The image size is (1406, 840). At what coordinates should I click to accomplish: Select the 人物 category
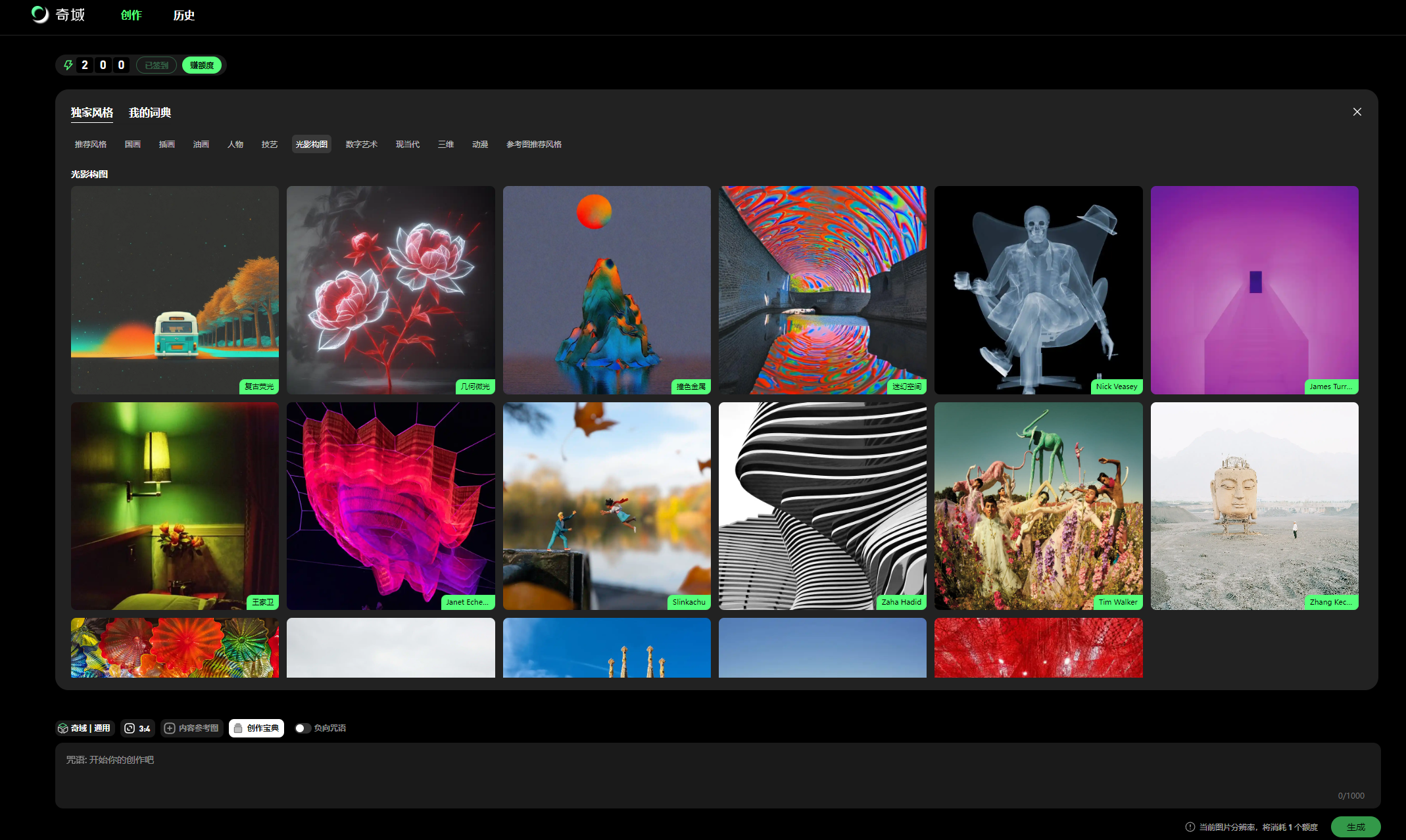pos(235,144)
